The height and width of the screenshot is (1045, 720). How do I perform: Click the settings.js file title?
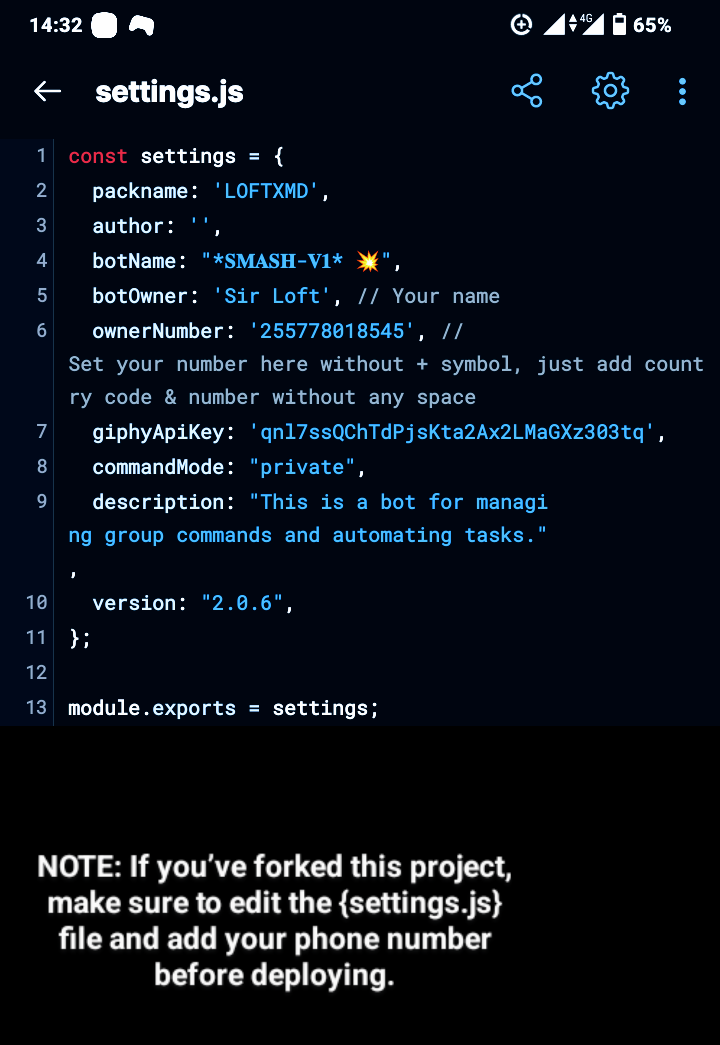point(169,92)
